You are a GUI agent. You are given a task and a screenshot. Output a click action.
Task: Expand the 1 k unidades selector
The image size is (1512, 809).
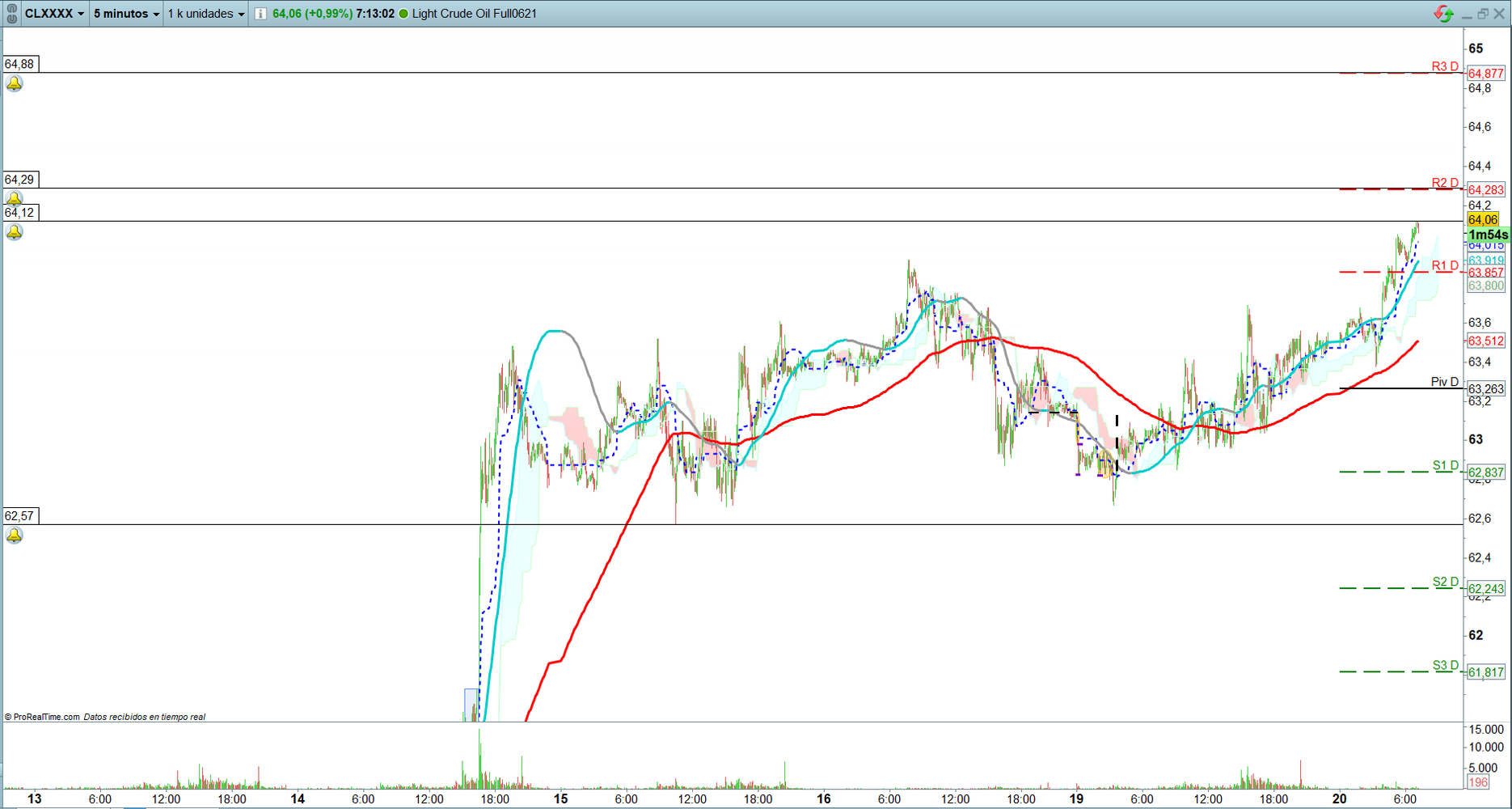205,14
